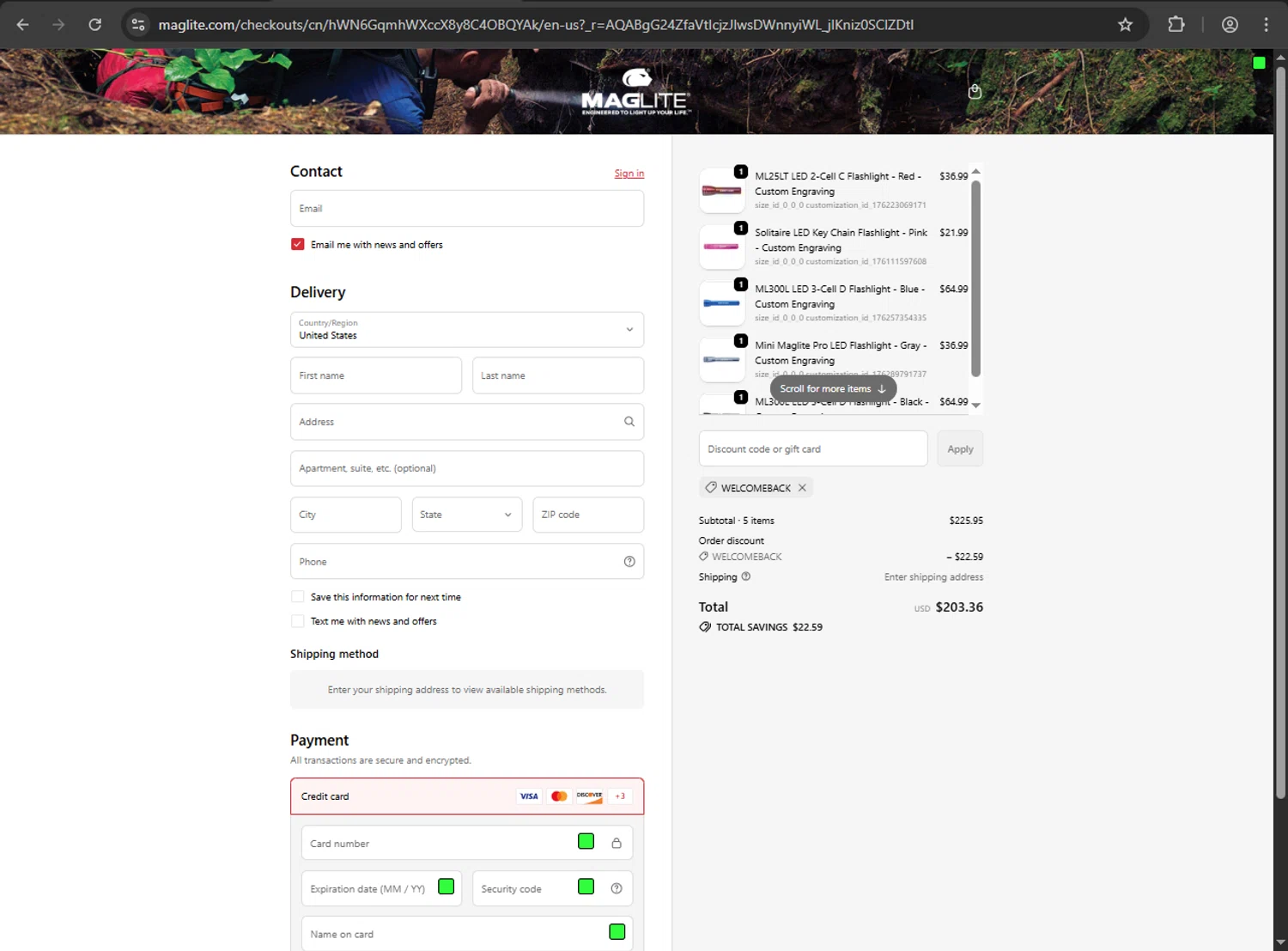The image size is (1288, 951).
Task: Open the Chrome three-dot menu
Action: pyautogui.click(x=1266, y=25)
